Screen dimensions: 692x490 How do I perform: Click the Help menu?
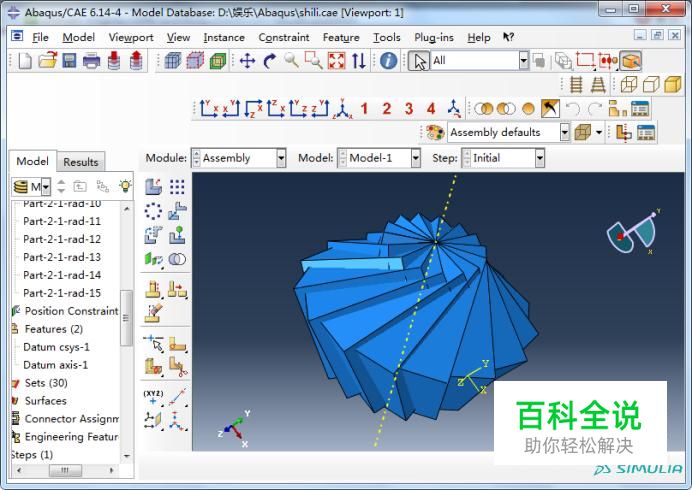coord(479,38)
